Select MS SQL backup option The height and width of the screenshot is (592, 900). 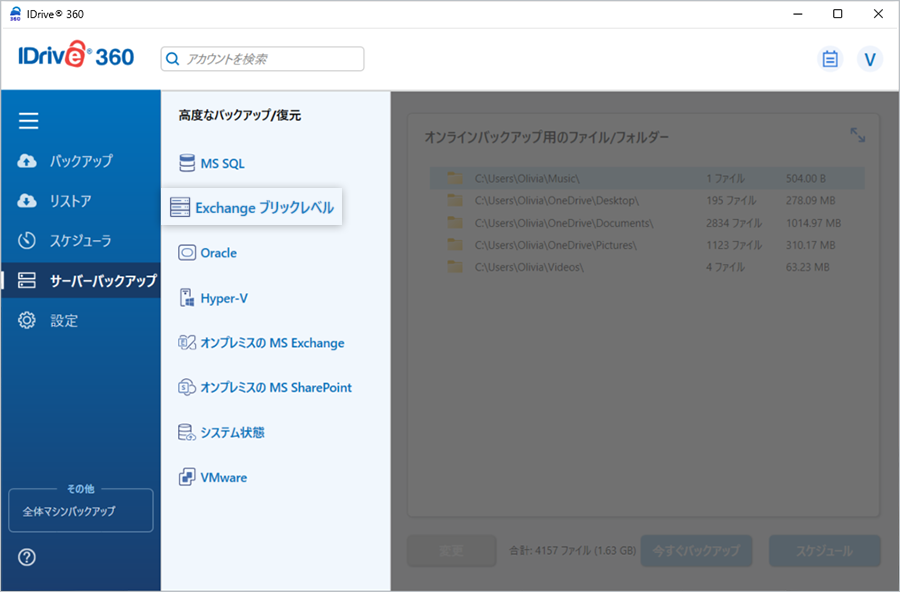click(221, 163)
